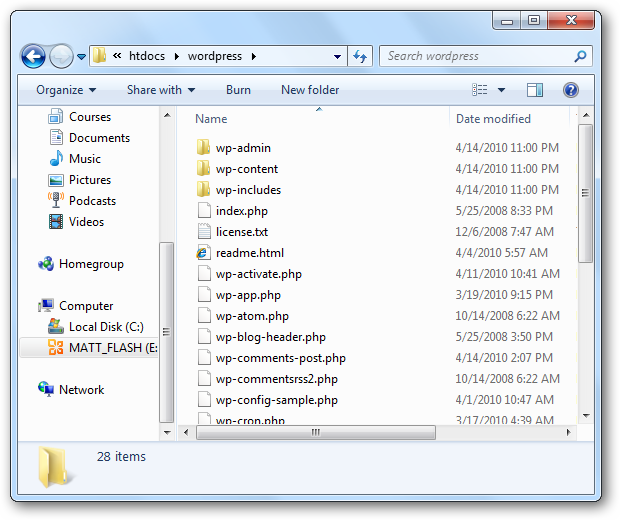The width and height of the screenshot is (620, 520).
Task: Click the MATT_FLASH (E:) drive icon
Action: (56, 347)
